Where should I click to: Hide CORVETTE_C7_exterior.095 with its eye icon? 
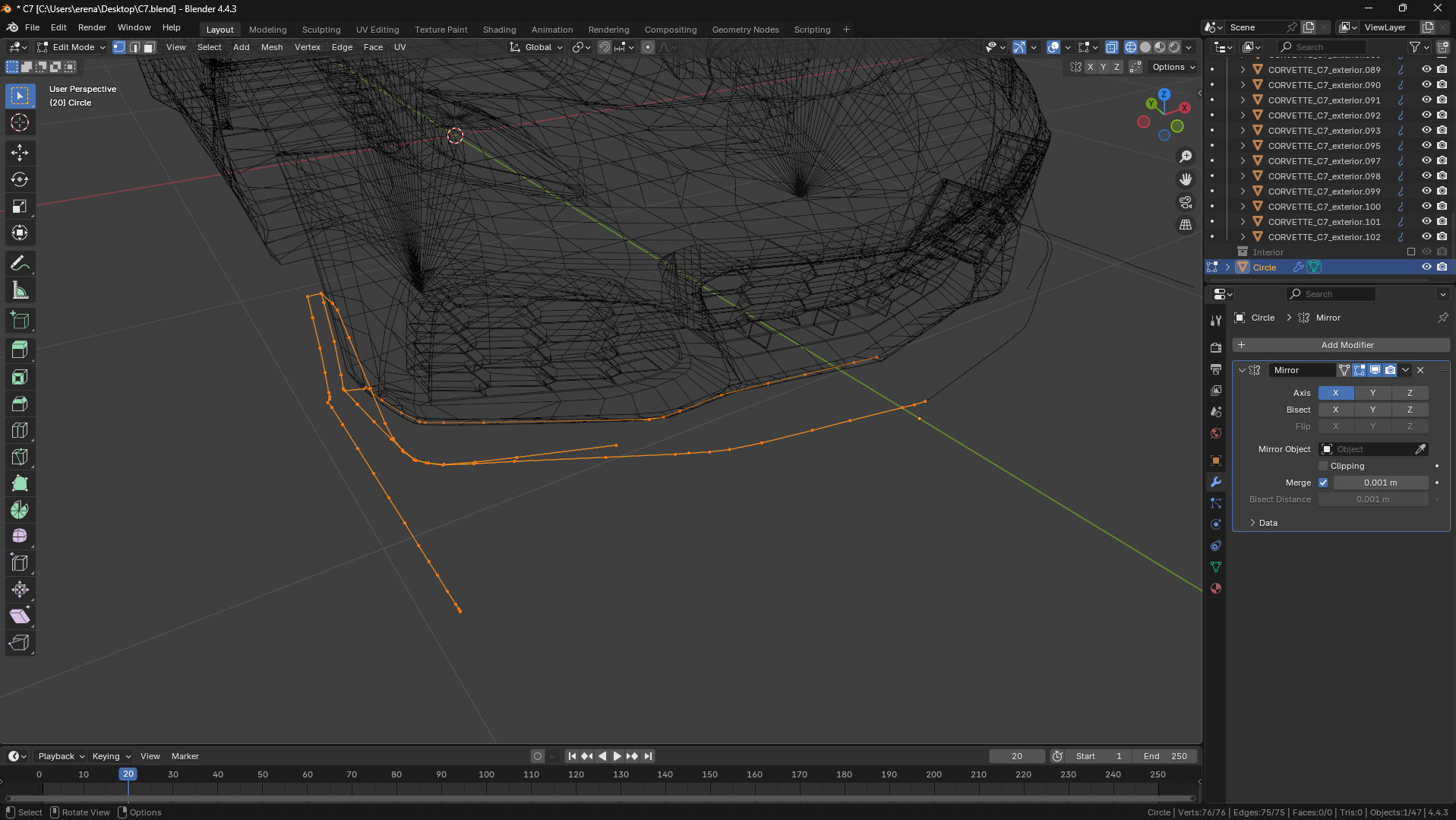[x=1426, y=145]
